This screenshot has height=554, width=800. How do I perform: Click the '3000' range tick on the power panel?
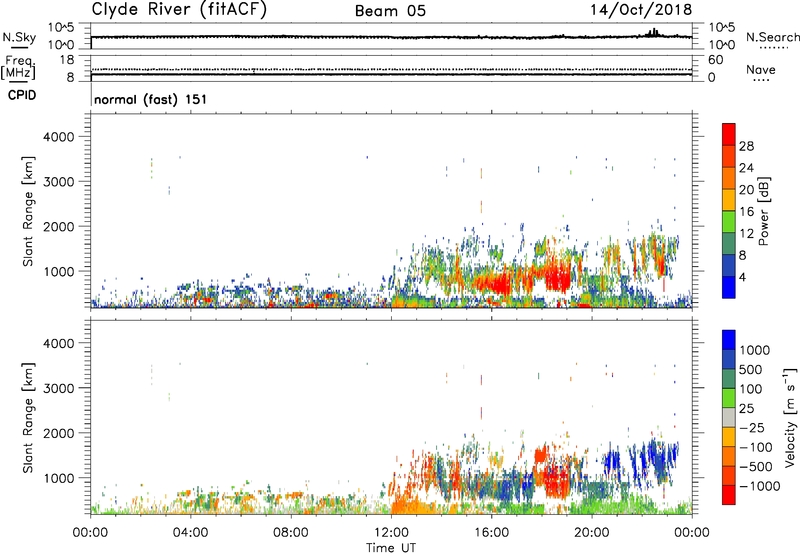coord(60,182)
